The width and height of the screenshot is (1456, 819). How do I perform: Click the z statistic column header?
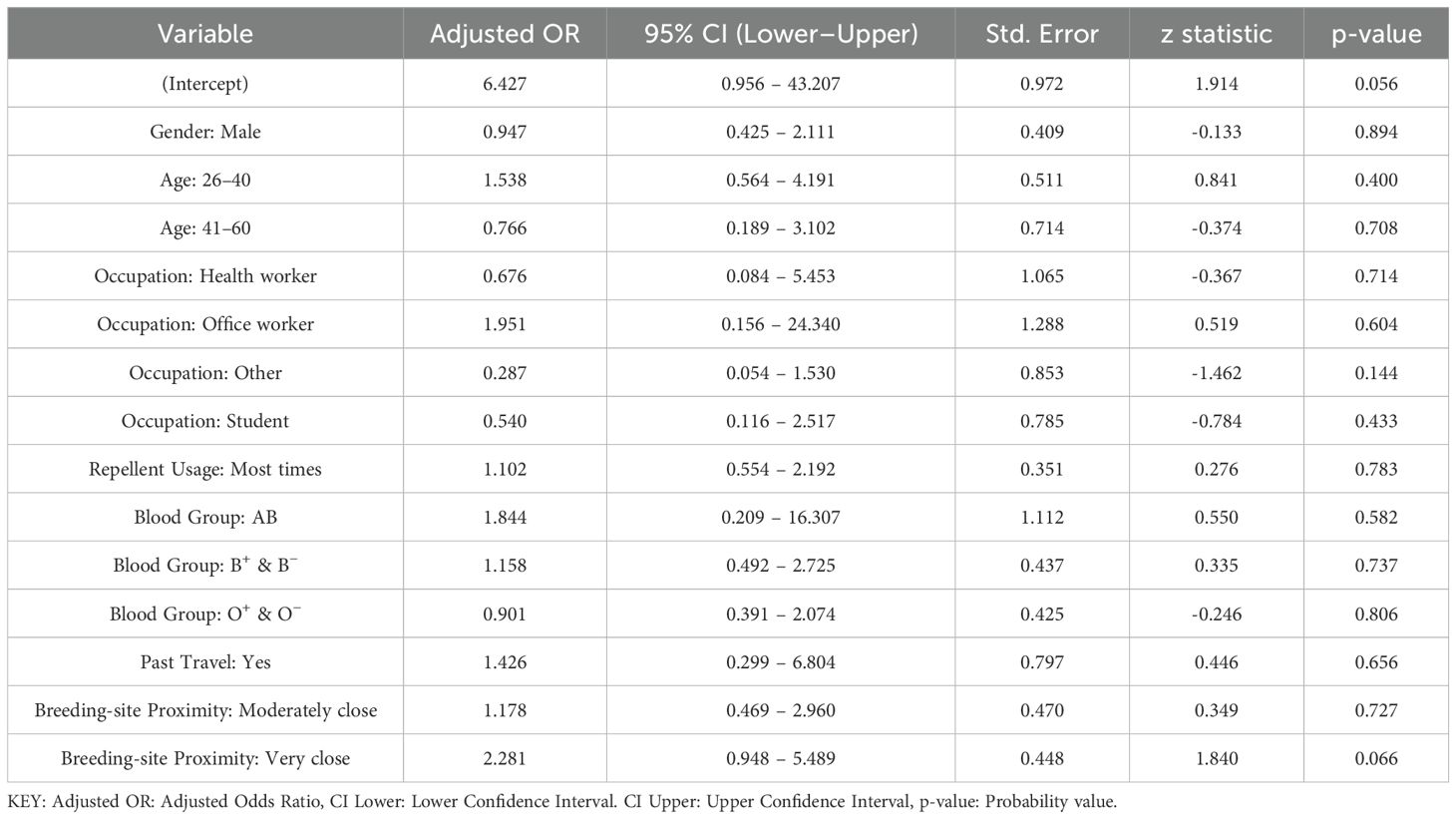pyautogui.click(x=1217, y=34)
